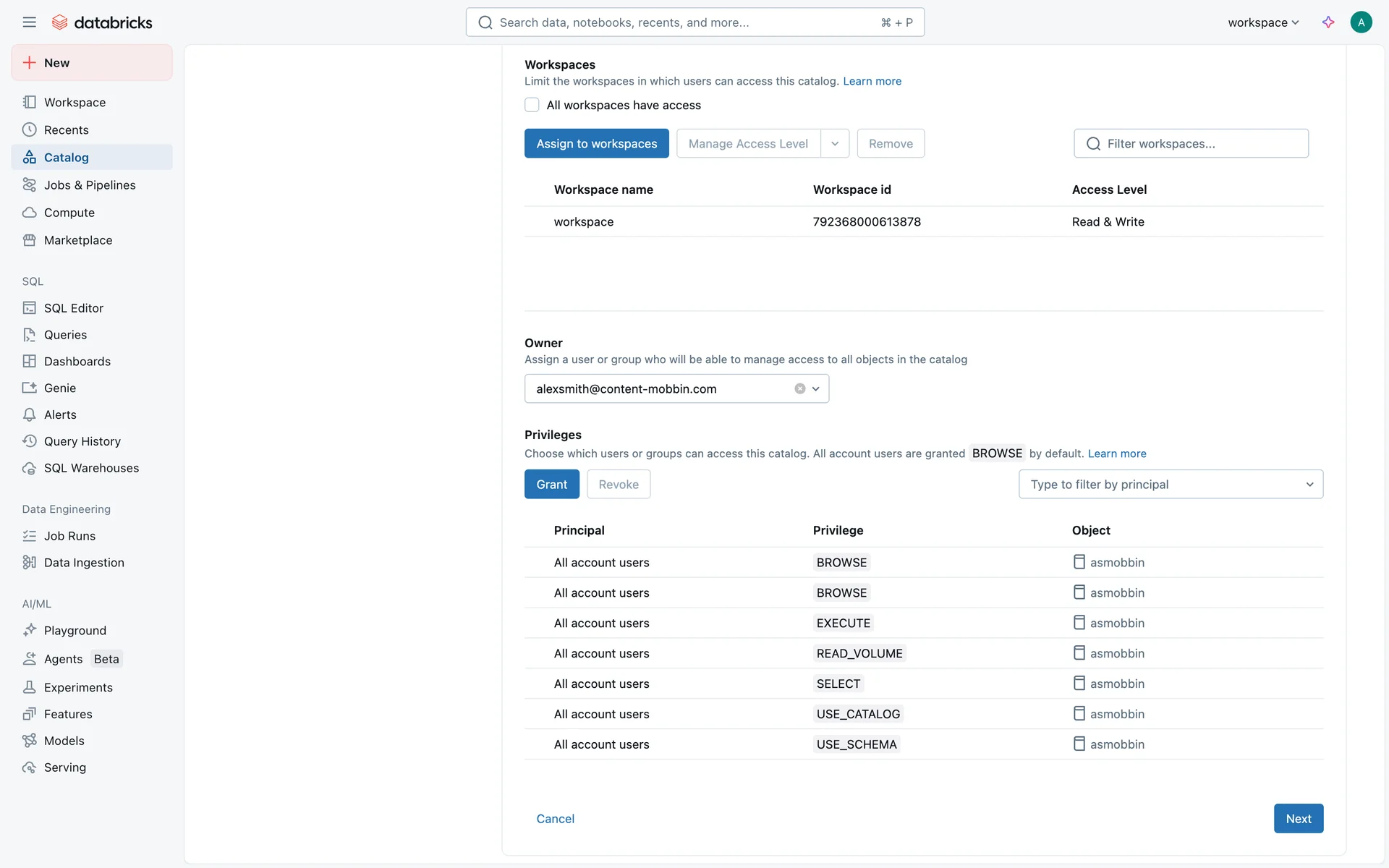Image resolution: width=1389 pixels, height=868 pixels.
Task: Click Learn more link under Privileges
Action: point(1116,454)
